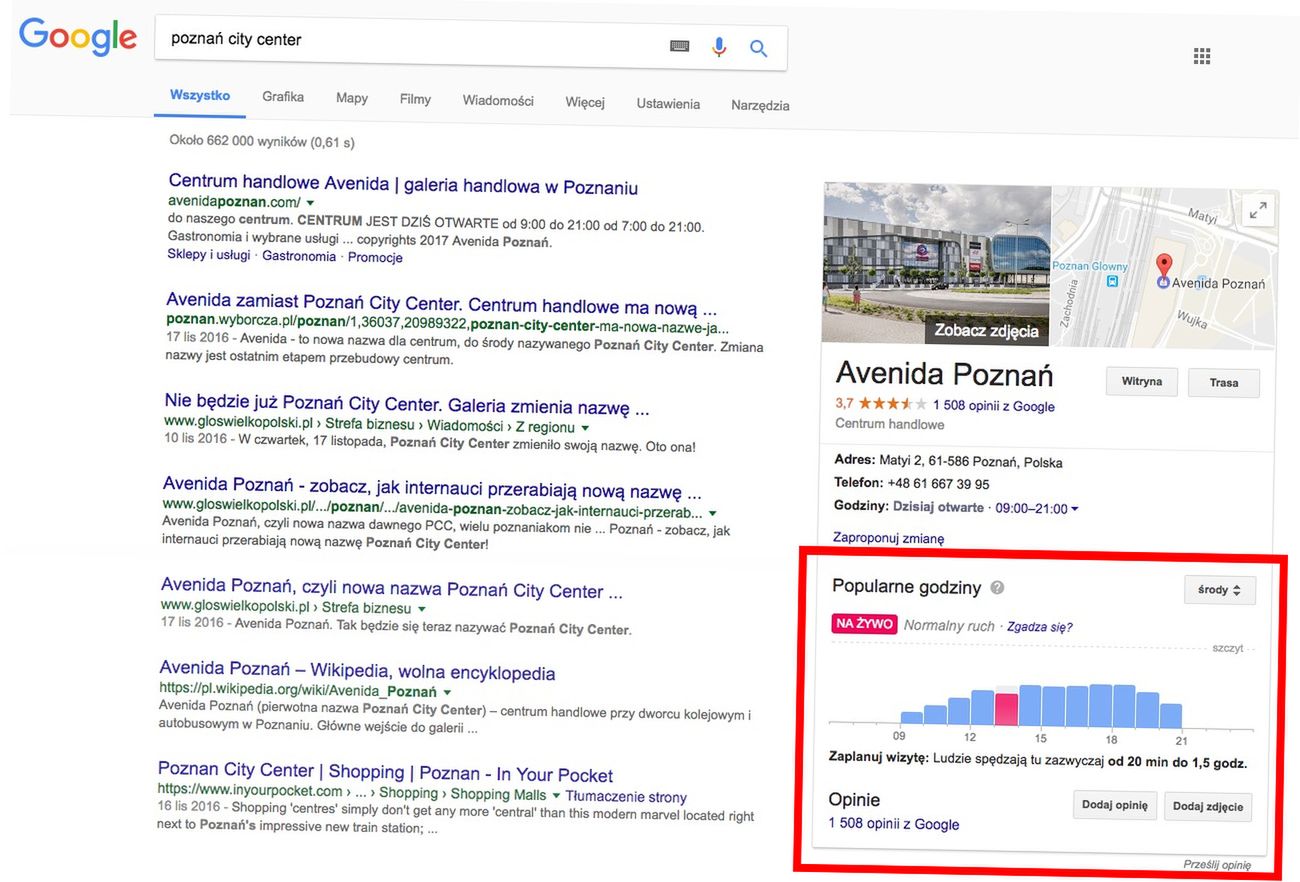Click the NA ŻYWO live badge

(x=864, y=624)
